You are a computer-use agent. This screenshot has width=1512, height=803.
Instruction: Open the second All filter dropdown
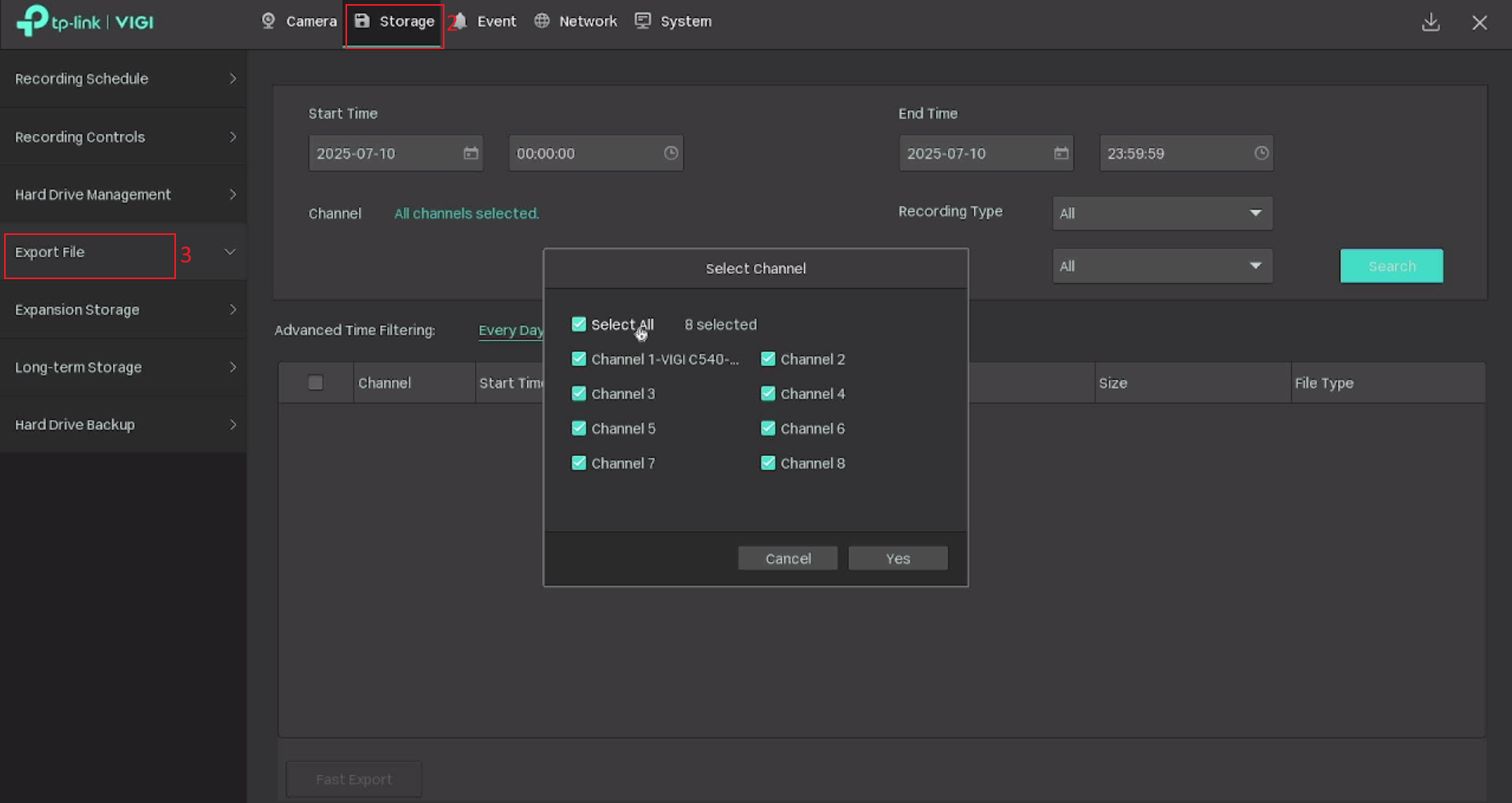pos(1162,265)
